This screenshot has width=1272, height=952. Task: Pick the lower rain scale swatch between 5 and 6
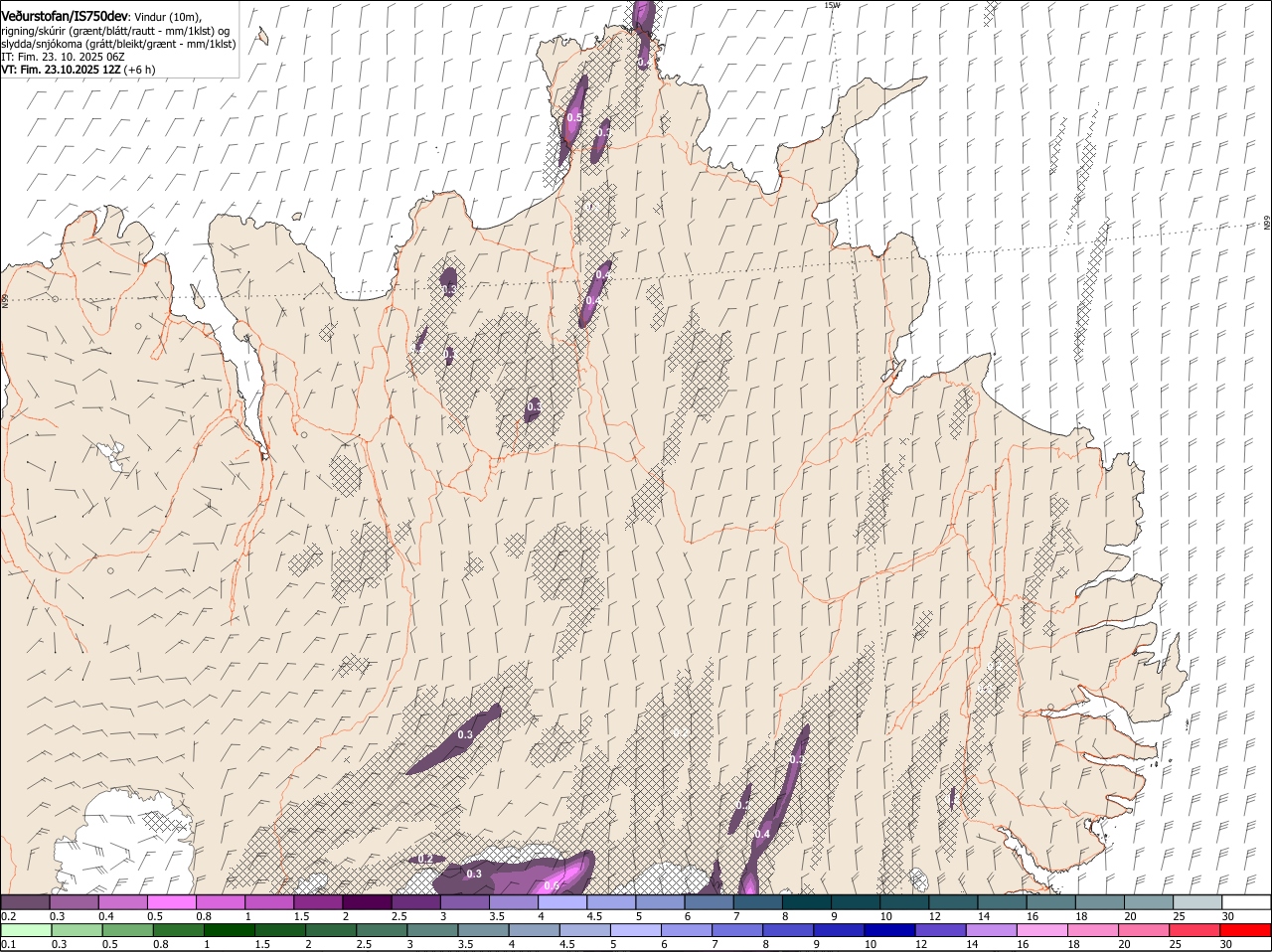click(x=636, y=930)
